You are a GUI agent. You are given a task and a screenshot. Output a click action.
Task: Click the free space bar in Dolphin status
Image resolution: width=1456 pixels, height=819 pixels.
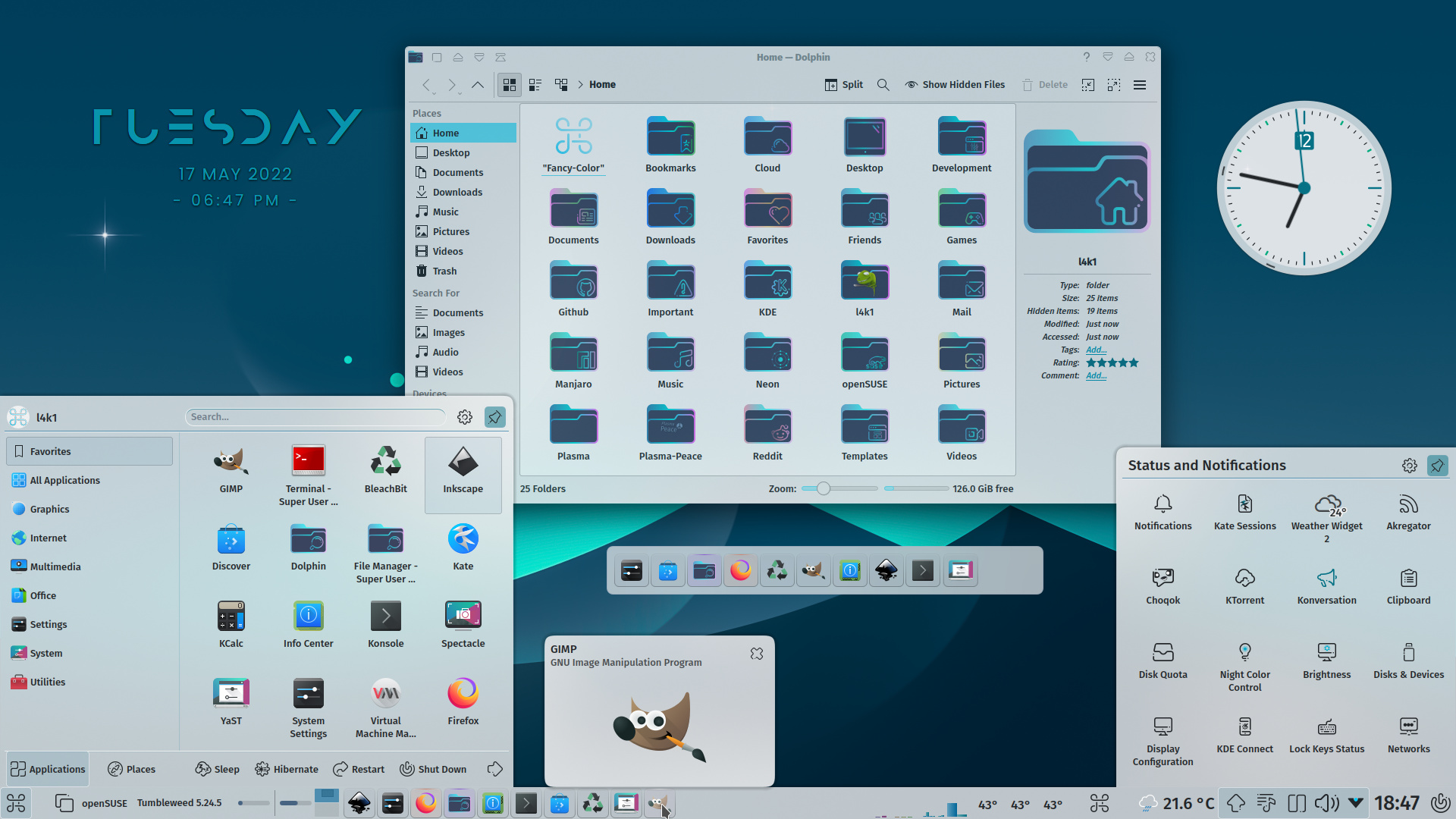tap(916, 488)
